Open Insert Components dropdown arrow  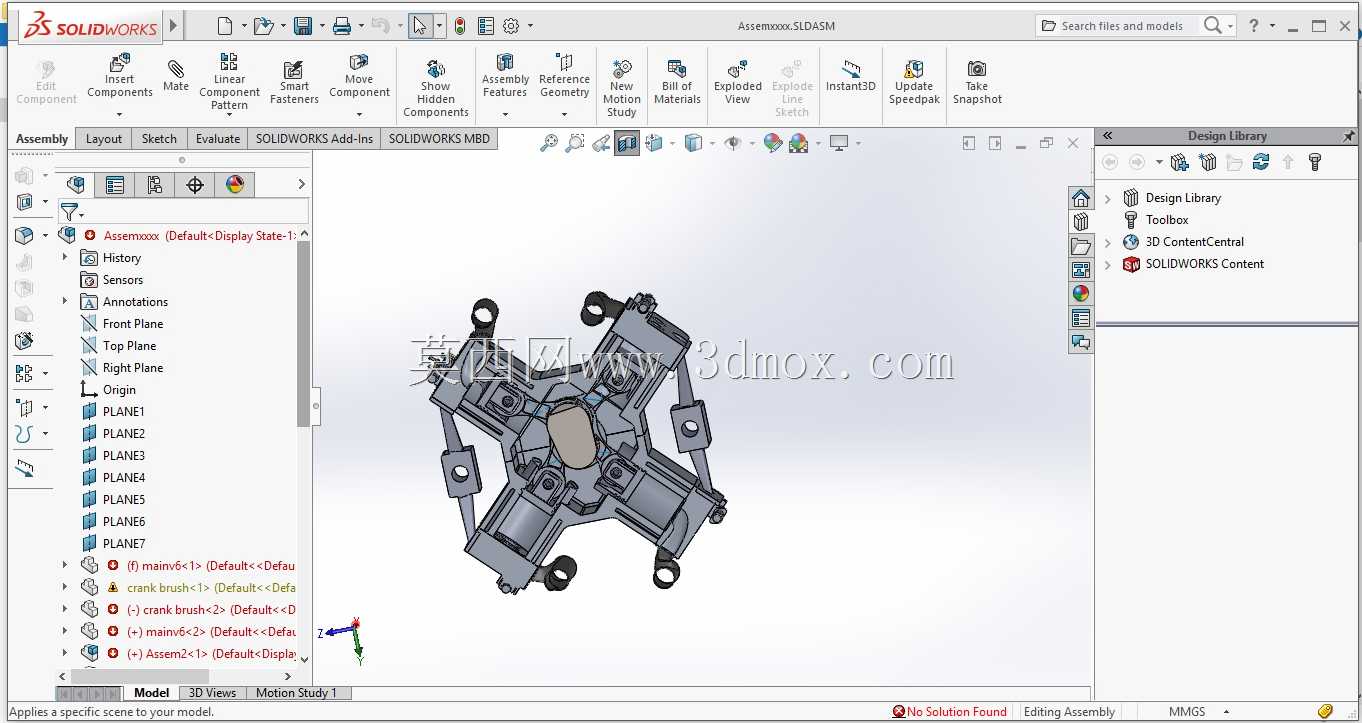pyautogui.click(x=119, y=114)
